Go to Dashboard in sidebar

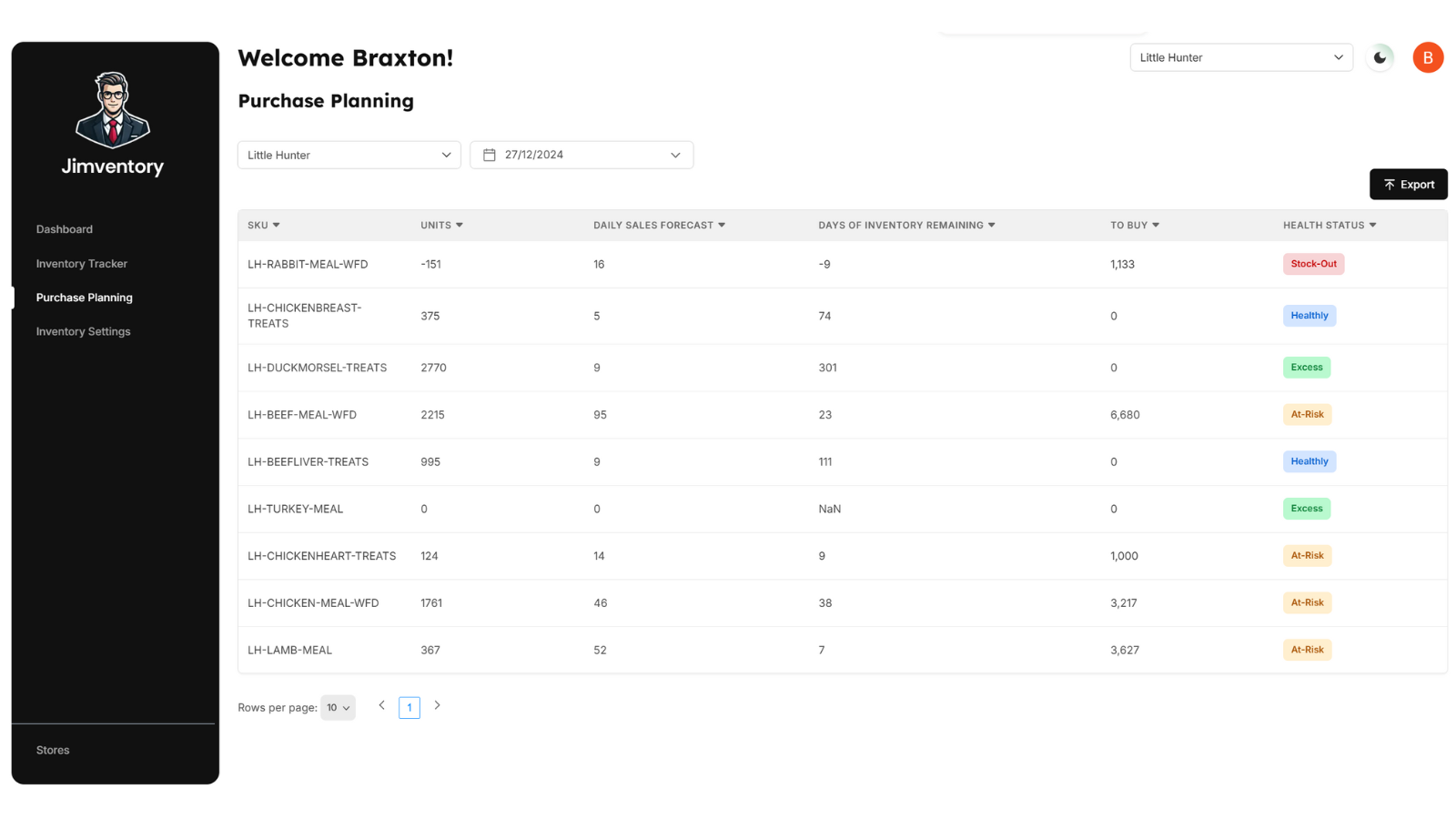pyautogui.click(x=65, y=229)
